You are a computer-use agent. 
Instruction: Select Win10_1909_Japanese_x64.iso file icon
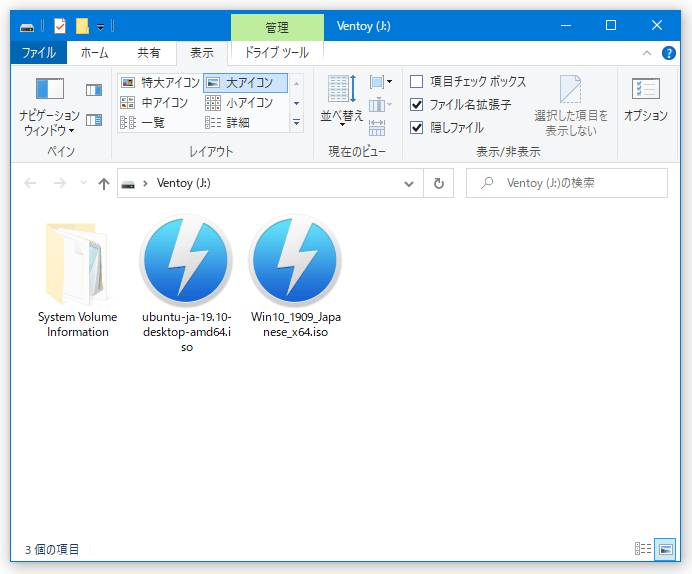point(295,261)
